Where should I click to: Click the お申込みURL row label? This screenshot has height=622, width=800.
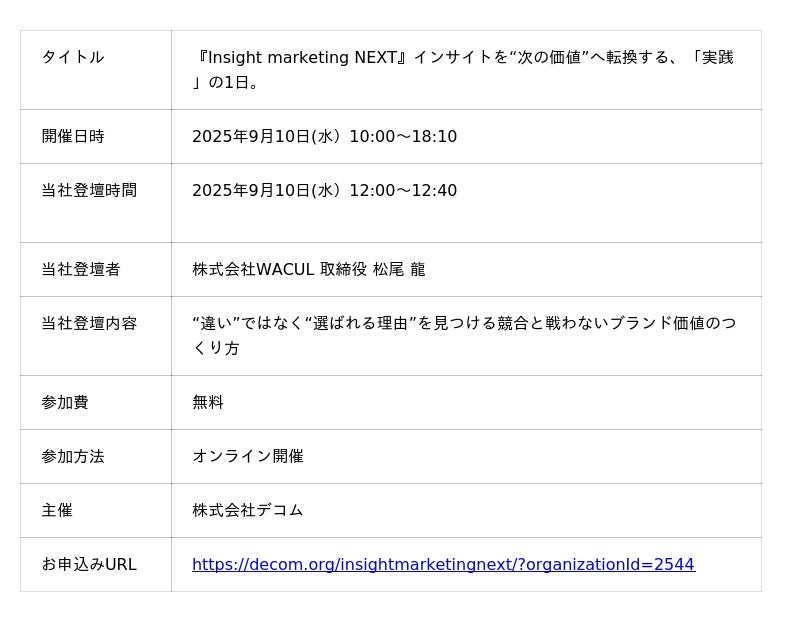point(89,565)
